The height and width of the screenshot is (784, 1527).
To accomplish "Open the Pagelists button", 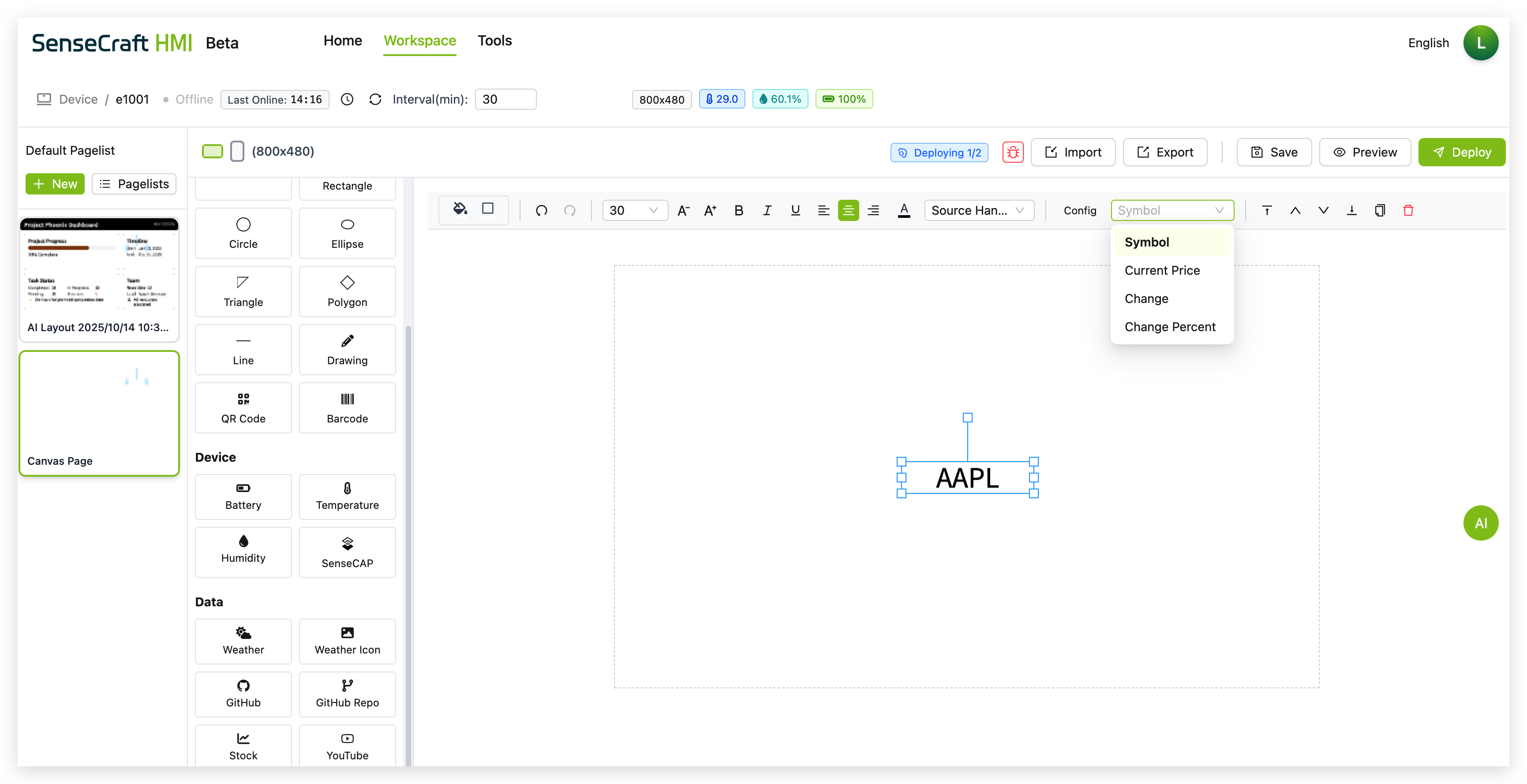I will (134, 184).
